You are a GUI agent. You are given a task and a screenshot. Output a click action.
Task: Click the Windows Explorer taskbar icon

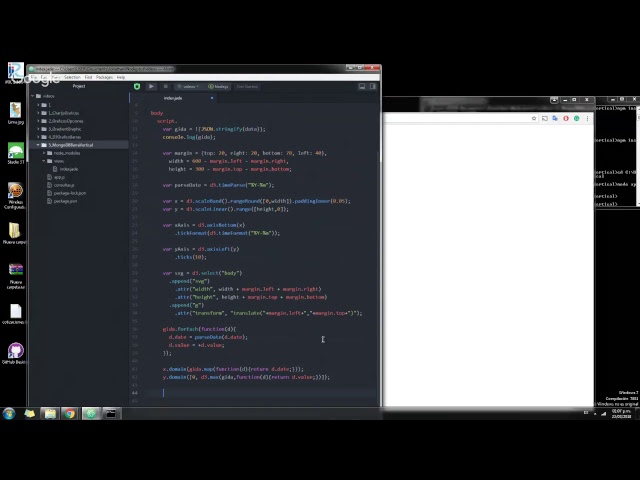50,413
